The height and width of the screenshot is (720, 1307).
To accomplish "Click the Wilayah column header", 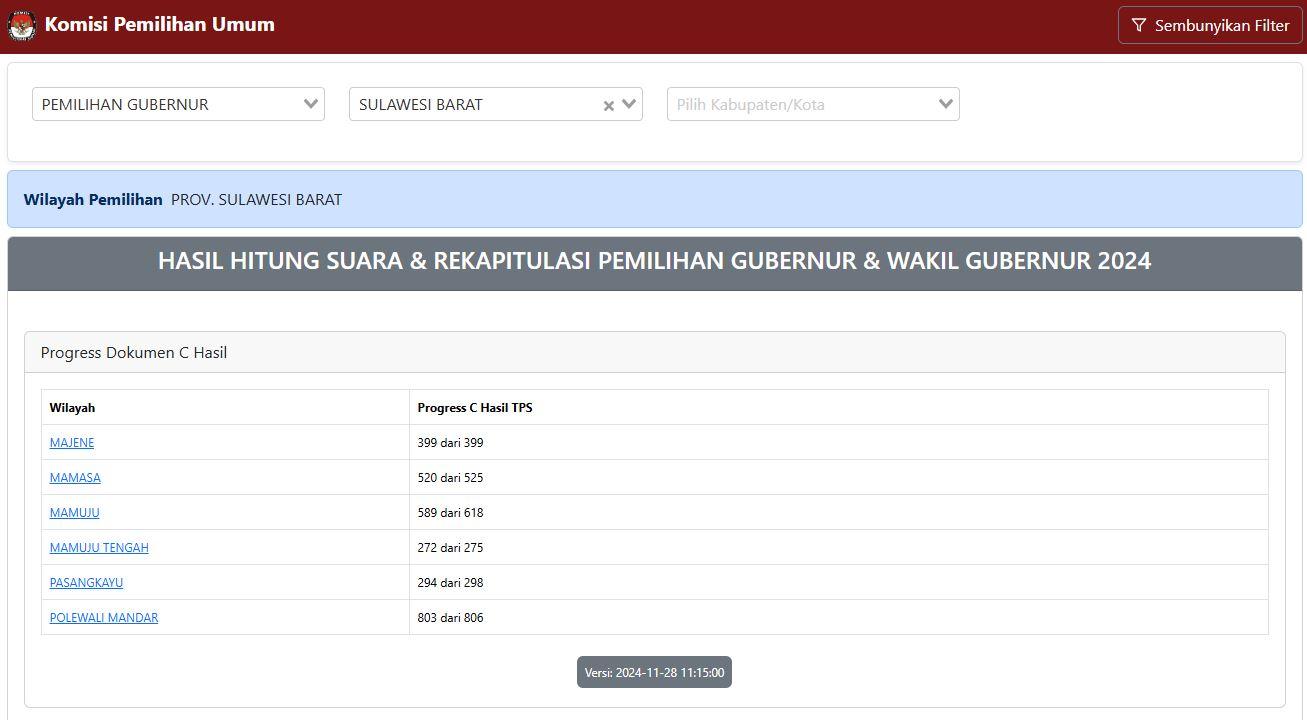I will point(72,407).
